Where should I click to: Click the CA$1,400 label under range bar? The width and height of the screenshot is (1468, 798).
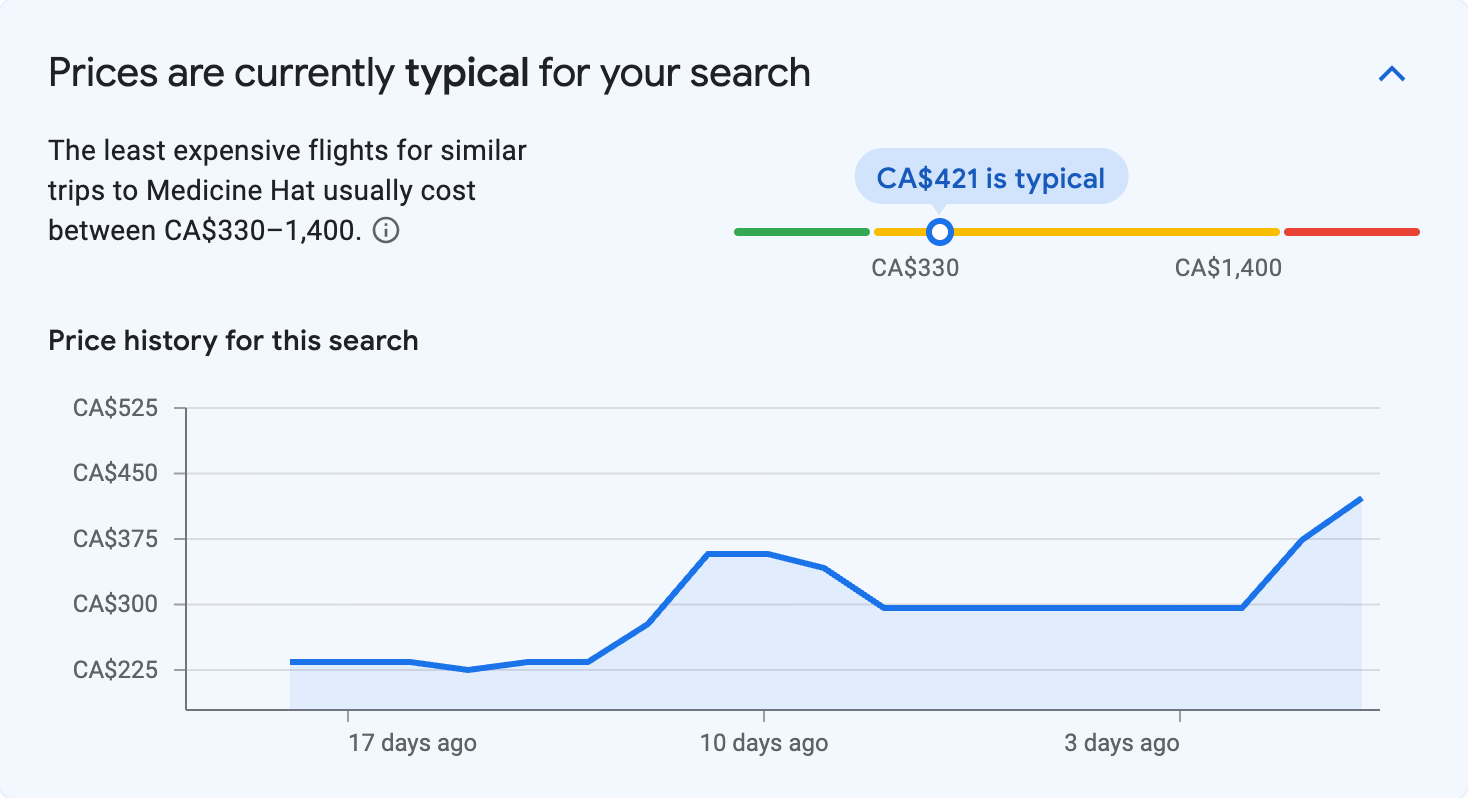pyautogui.click(x=1228, y=268)
